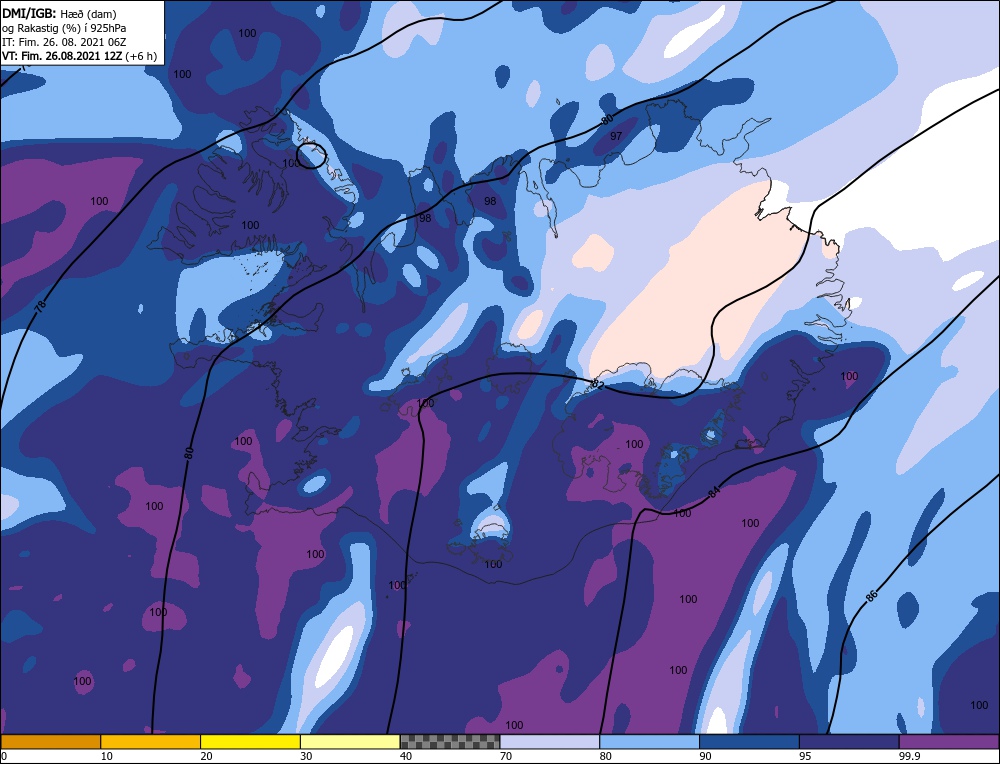The image size is (1000, 764).
Task: Click the contour label '86'
Action: pos(871,596)
